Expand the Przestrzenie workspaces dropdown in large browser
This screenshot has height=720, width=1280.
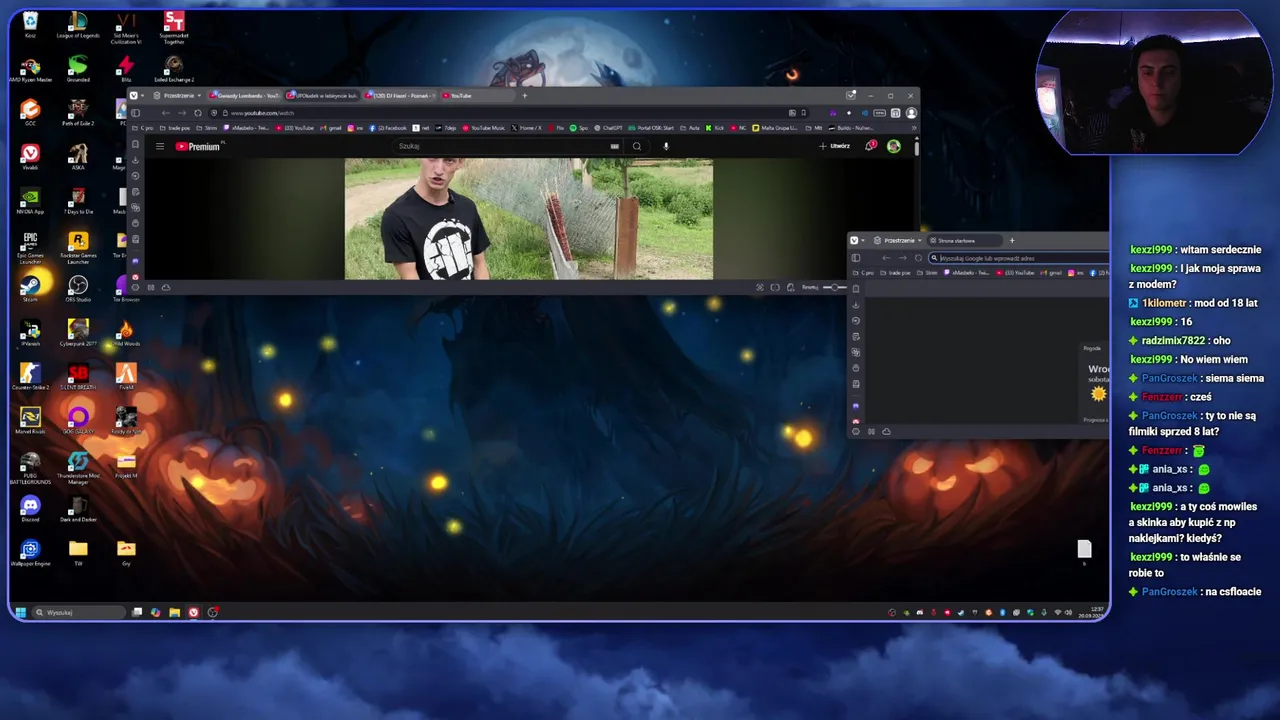point(176,96)
